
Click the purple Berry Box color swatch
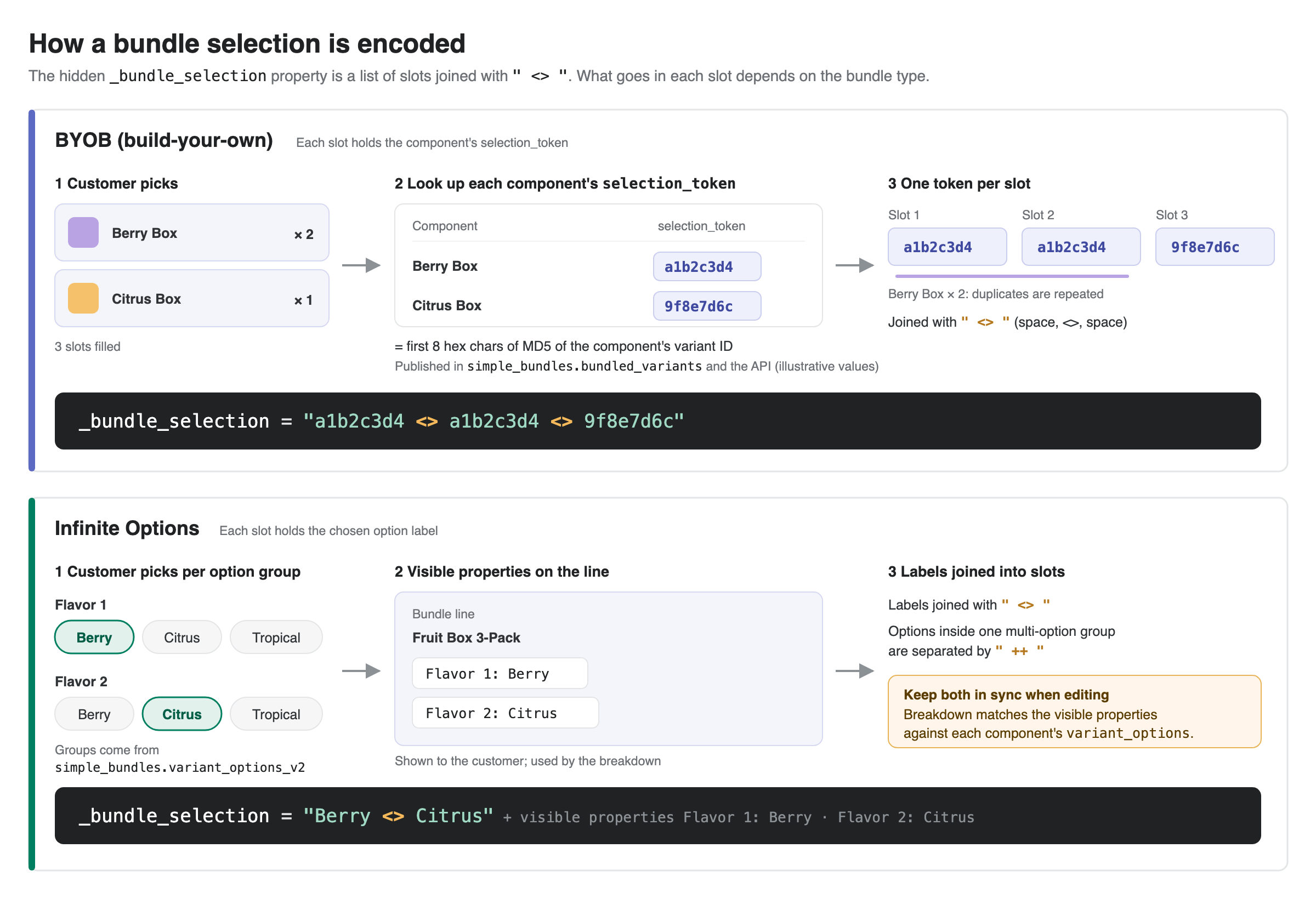click(x=83, y=232)
